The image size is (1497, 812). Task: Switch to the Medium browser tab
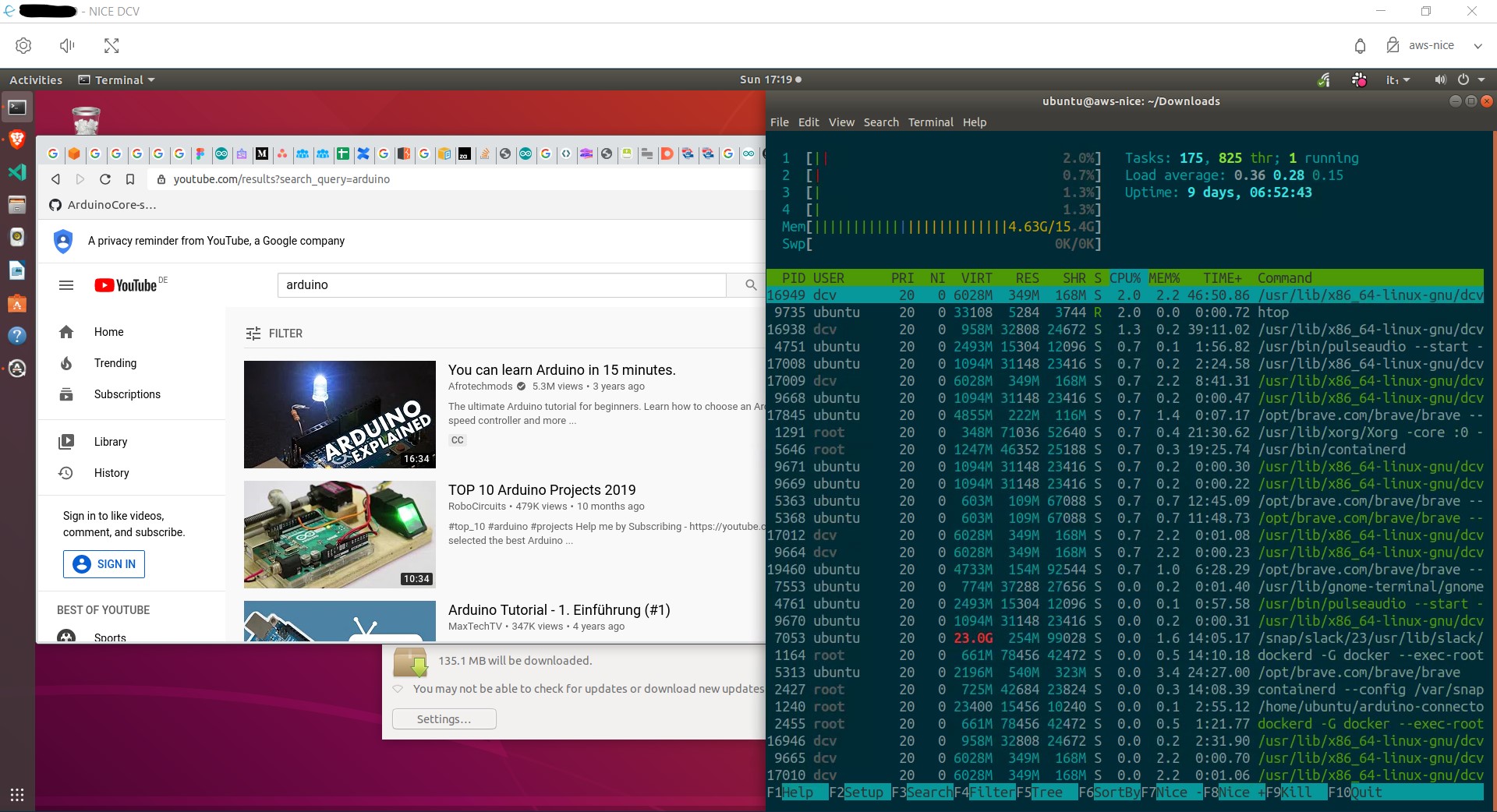tap(262, 154)
